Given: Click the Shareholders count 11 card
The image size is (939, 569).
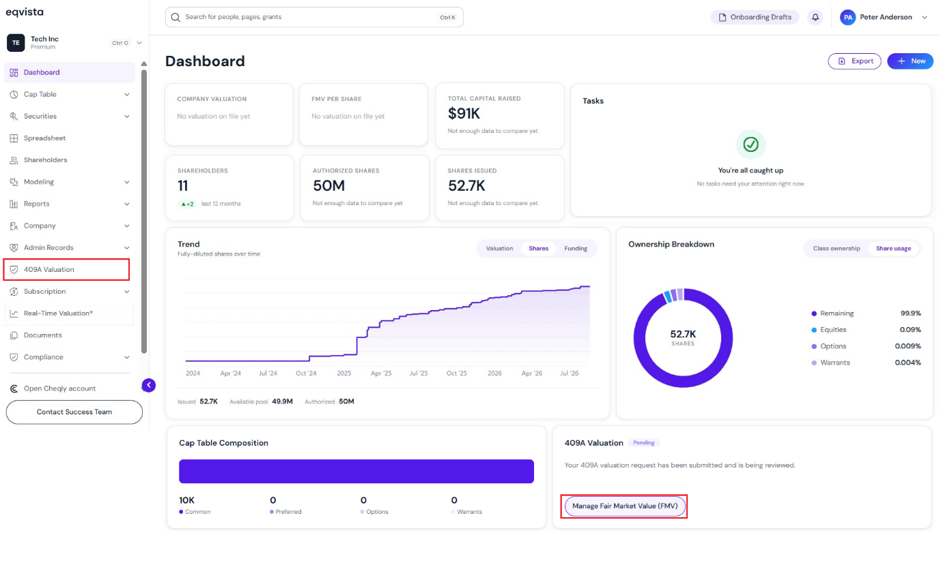Looking at the screenshot, I should point(229,188).
